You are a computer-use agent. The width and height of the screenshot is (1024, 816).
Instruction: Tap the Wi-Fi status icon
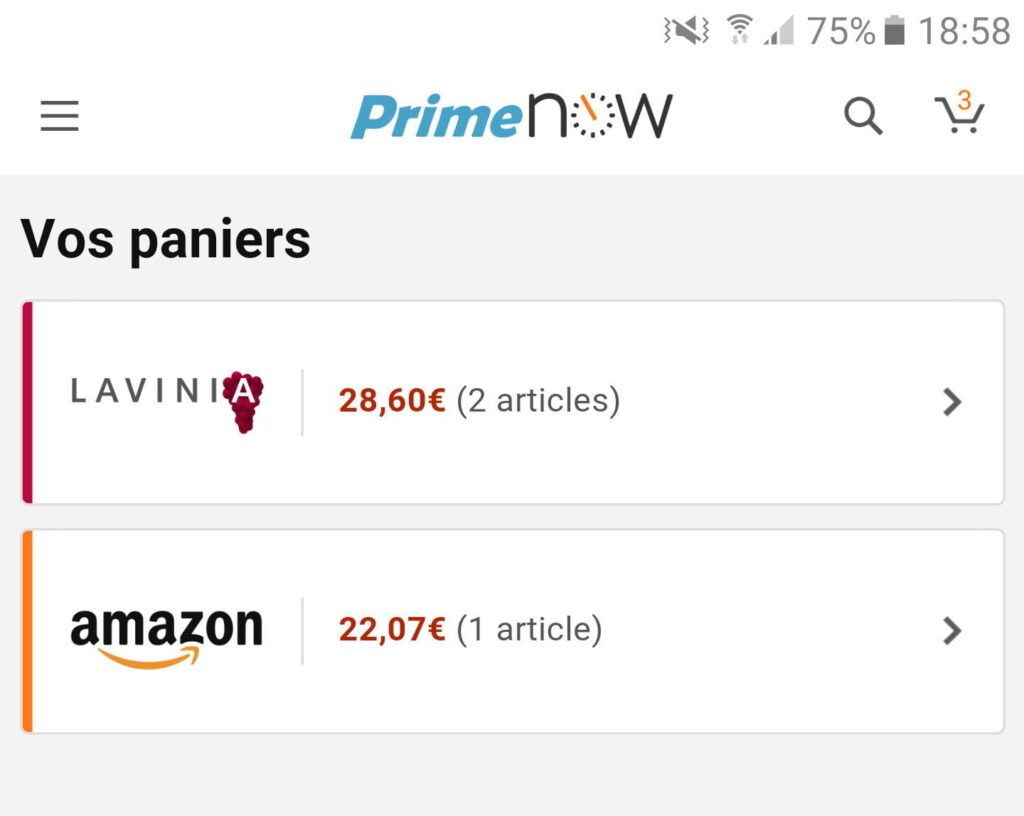740,31
